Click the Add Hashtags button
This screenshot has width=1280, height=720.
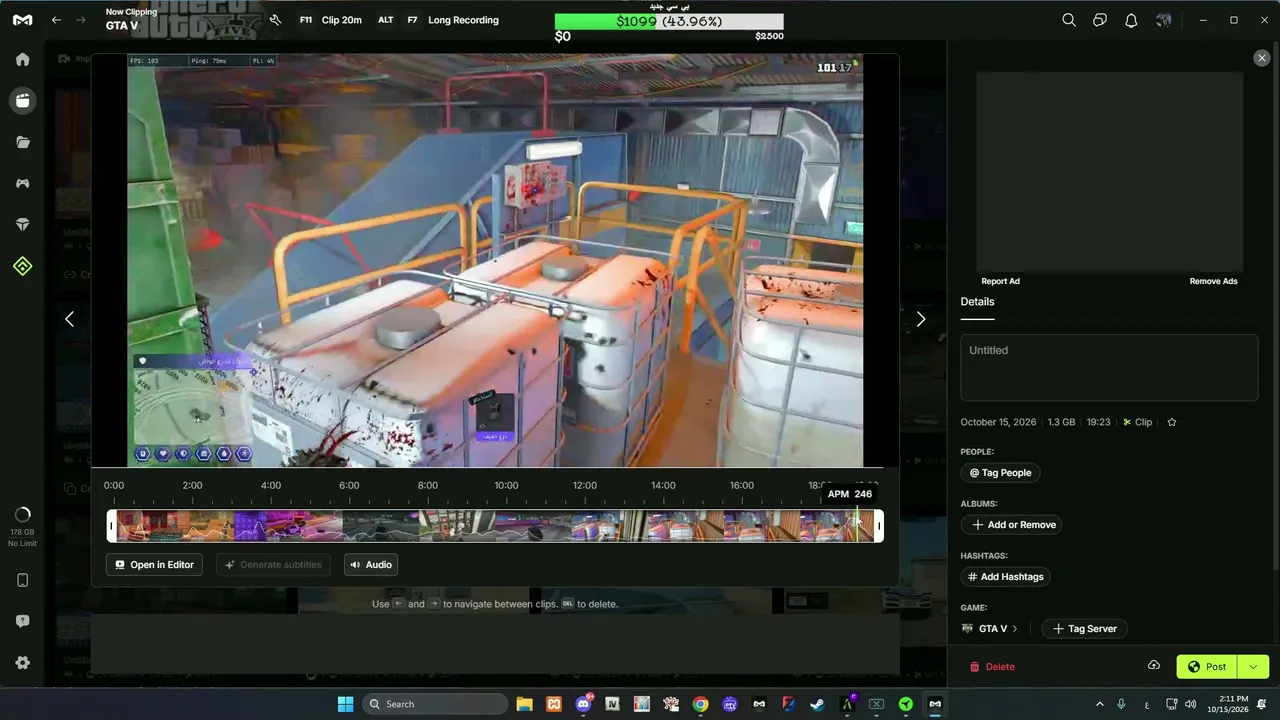point(1005,577)
